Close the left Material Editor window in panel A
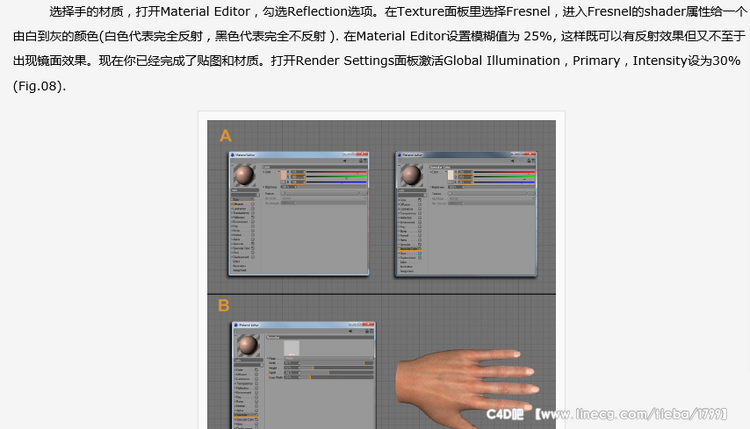The width and height of the screenshot is (750, 429). [362, 152]
